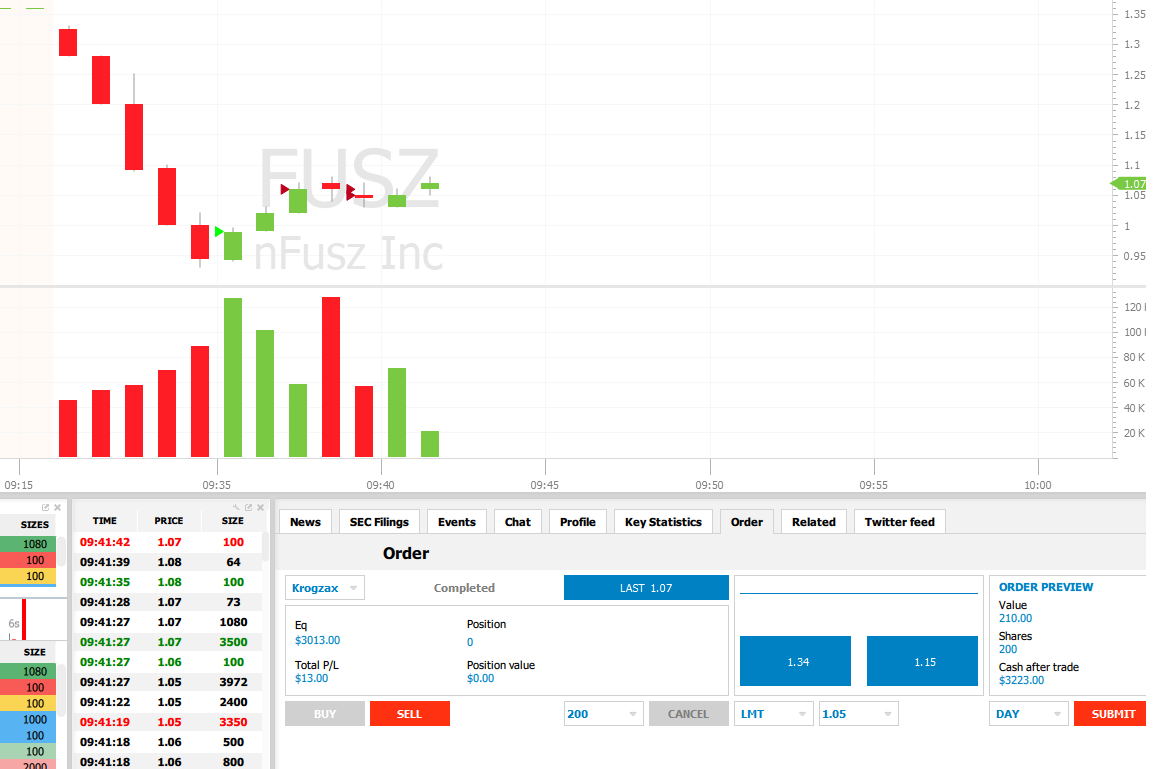Select the 09:41:35 trade row
The height and width of the screenshot is (769, 1158).
click(168, 582)
